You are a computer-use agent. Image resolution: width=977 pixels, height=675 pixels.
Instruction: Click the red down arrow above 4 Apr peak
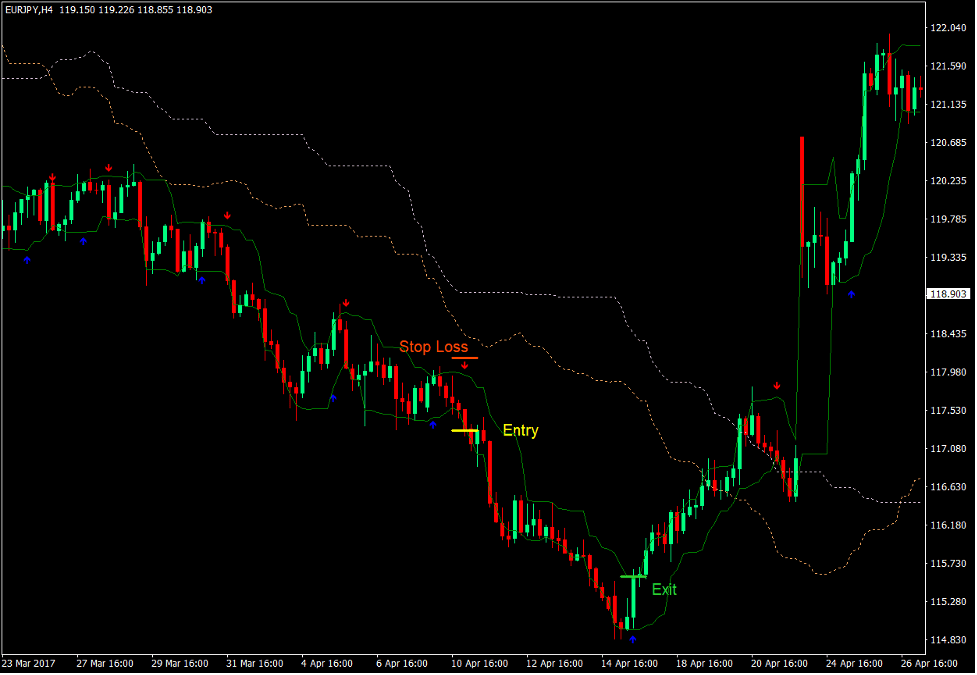point(346,303)
